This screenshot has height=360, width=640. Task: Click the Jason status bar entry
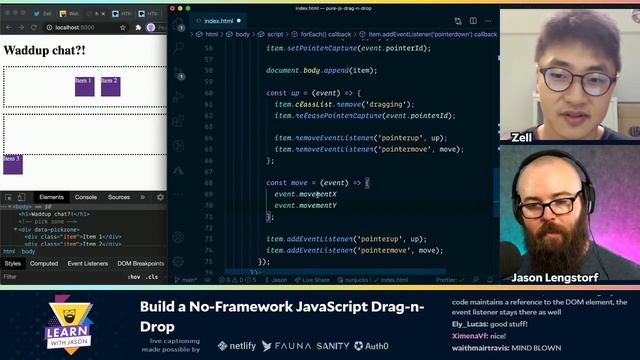tap(276, 280)
